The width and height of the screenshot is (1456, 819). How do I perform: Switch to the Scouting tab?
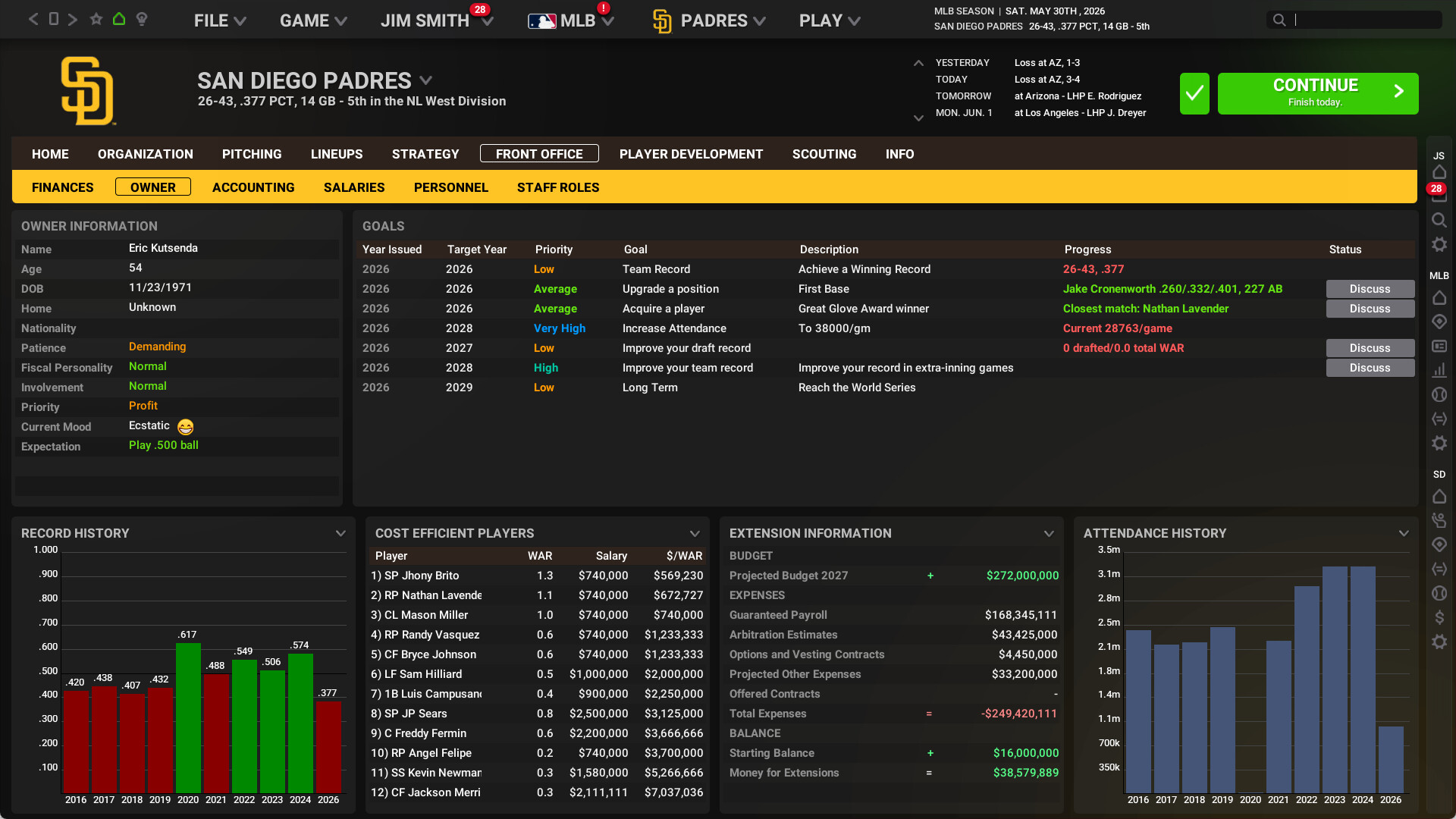(824, 154)
